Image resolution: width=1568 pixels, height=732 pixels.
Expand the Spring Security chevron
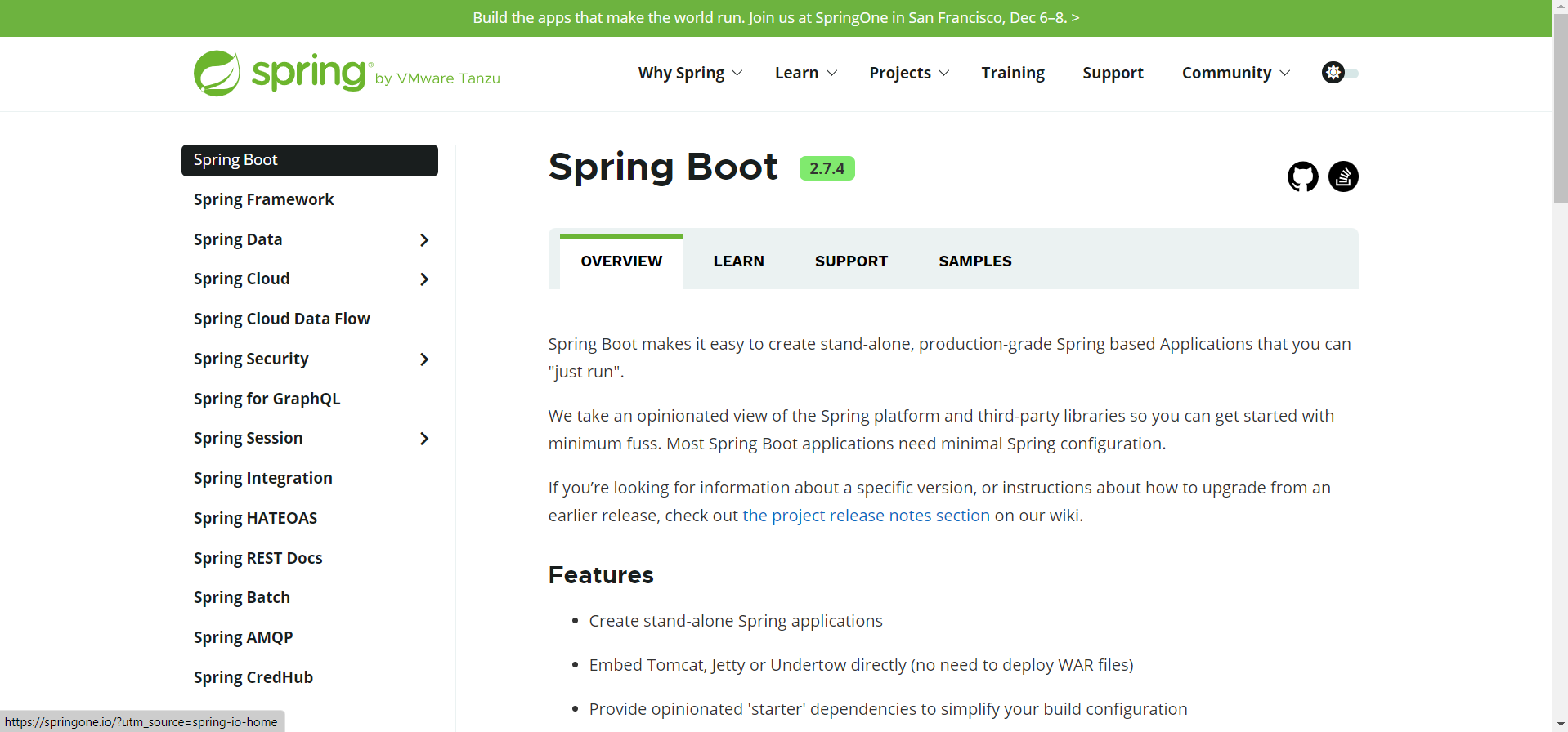coord(423,359)
